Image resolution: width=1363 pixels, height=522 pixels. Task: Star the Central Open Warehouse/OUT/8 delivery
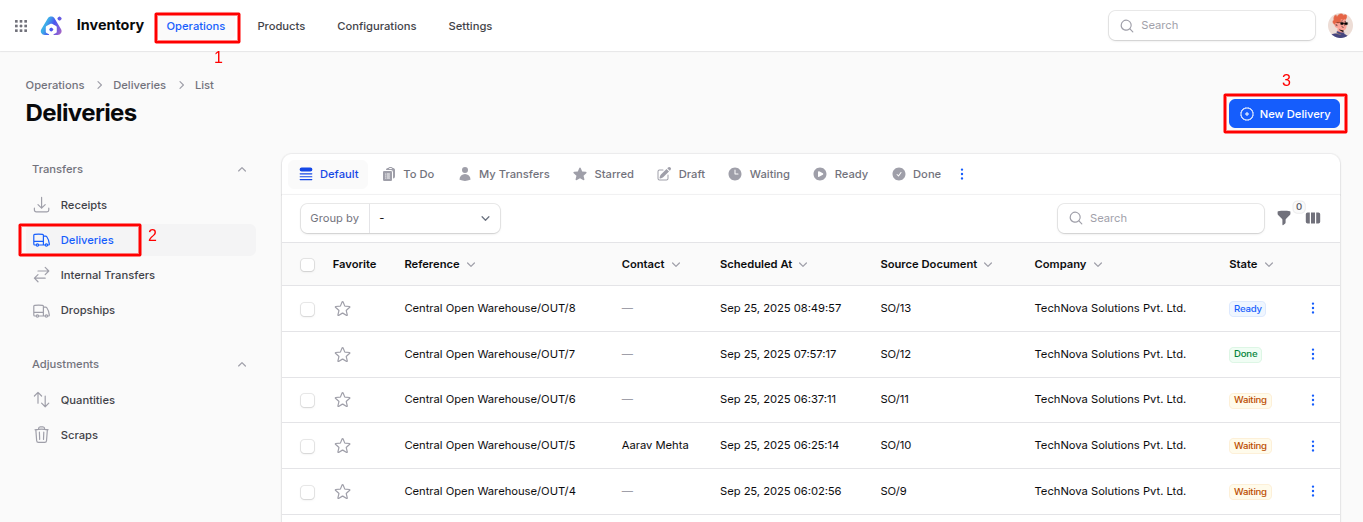[342, 309]
